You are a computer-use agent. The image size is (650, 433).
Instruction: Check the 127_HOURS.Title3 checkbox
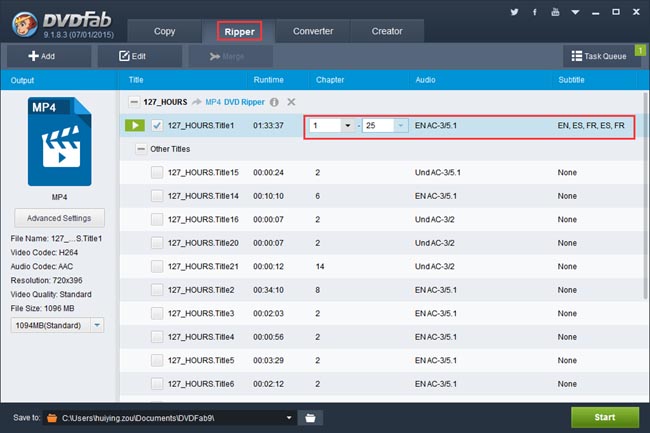(157, 313)
